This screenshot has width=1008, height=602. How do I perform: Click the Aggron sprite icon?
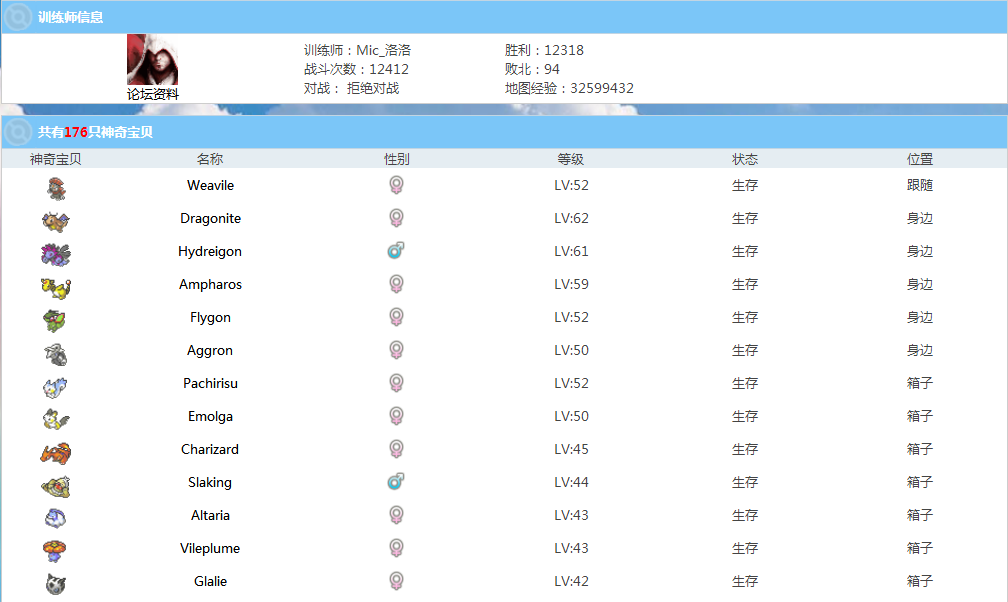56,354
